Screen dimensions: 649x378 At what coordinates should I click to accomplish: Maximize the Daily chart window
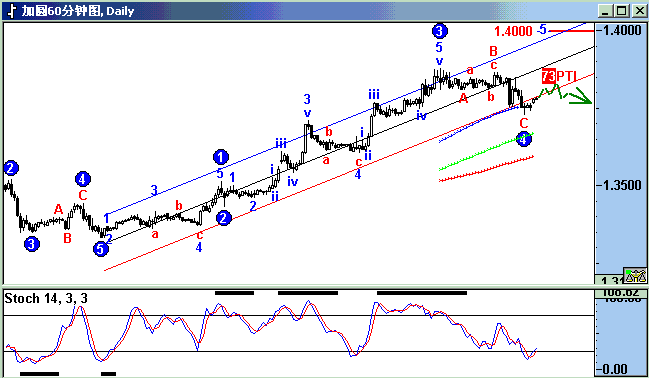point(622,11)
